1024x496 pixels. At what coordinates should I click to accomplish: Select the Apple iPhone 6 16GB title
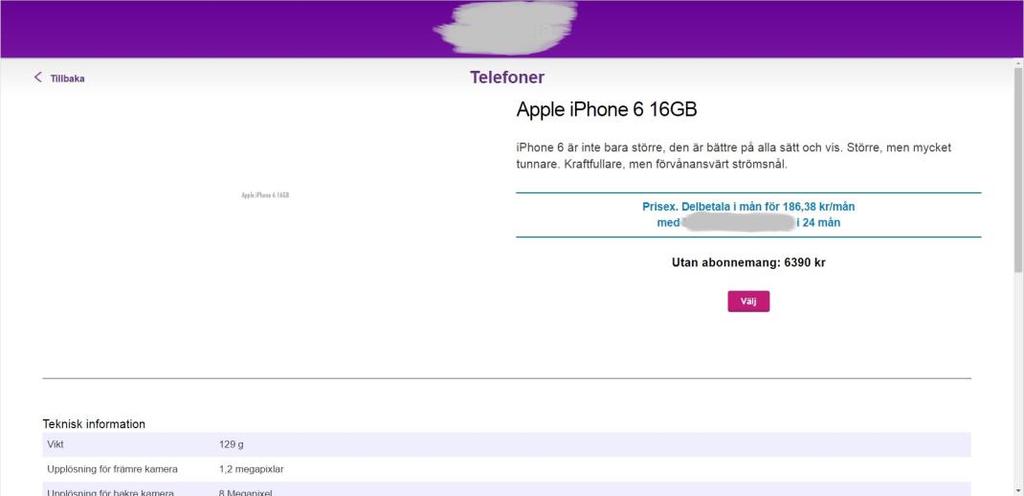point(607,110)
